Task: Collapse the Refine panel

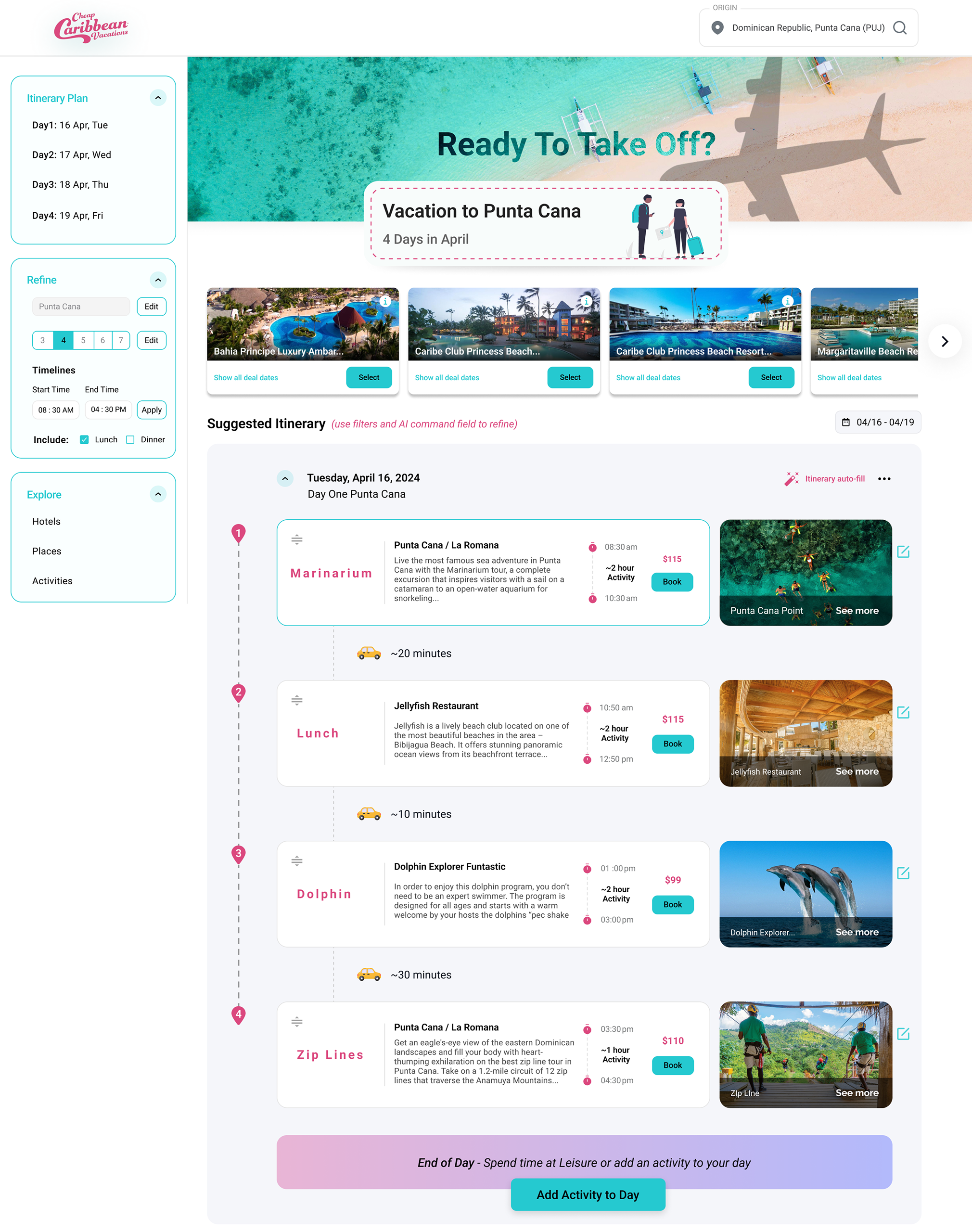Action: (x=158, y=280)
